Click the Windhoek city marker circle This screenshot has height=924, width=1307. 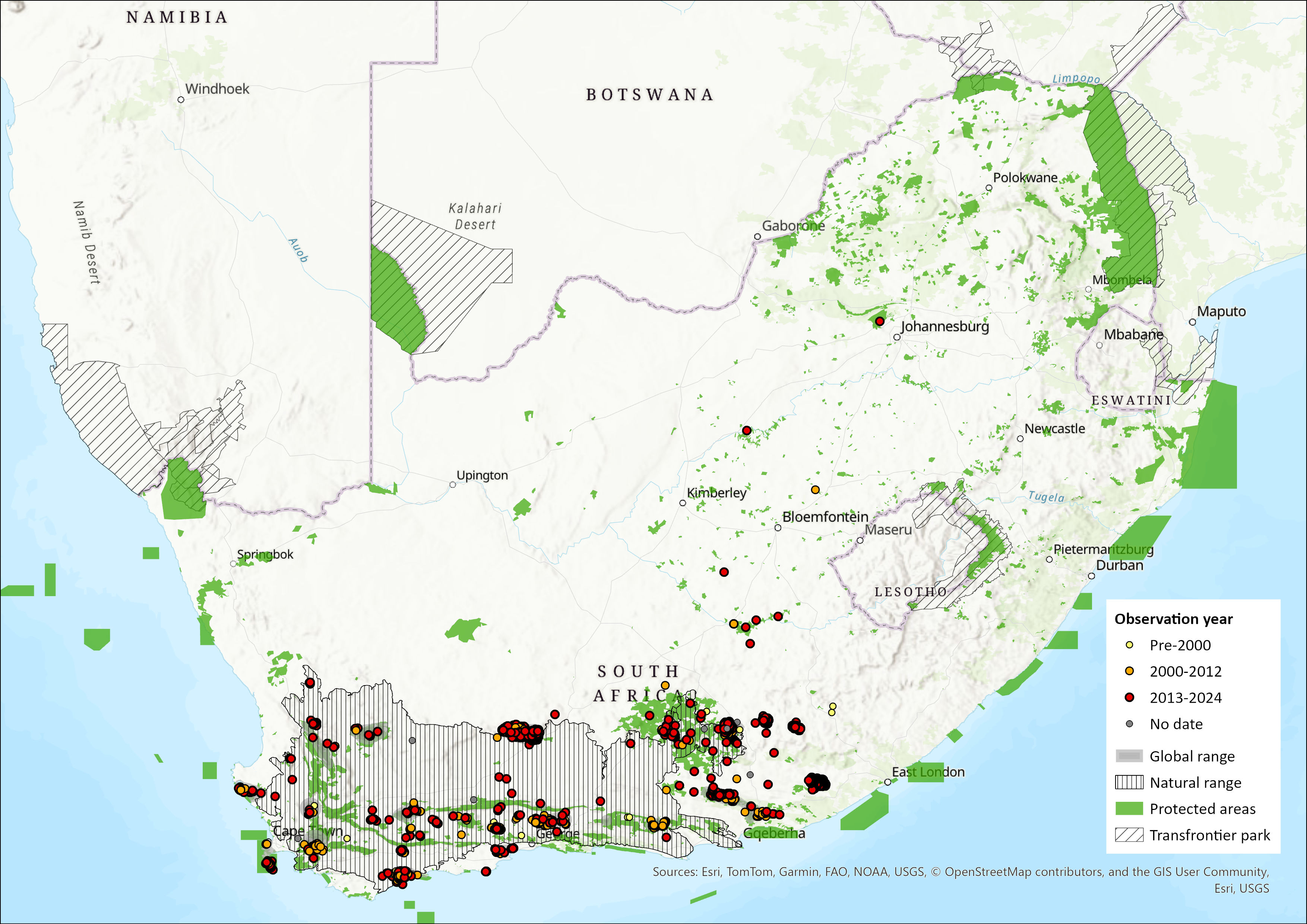coord(181,99)
